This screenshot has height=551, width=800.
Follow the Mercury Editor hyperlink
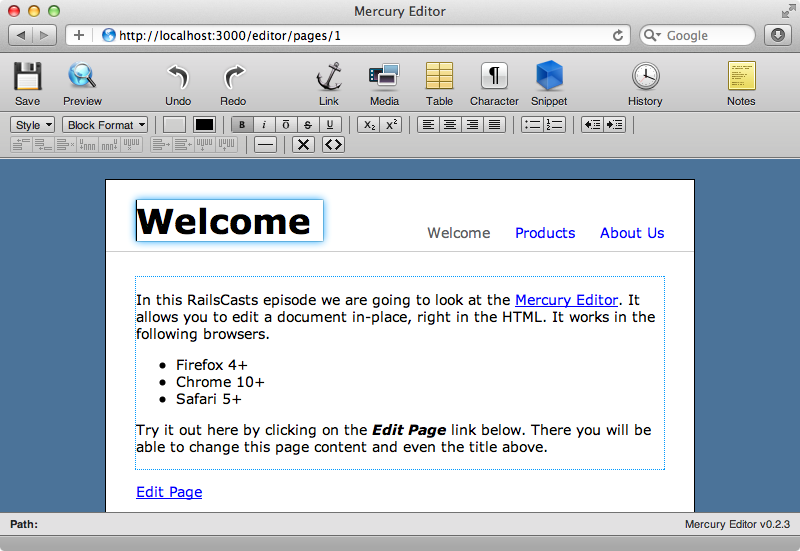[566, 300]
